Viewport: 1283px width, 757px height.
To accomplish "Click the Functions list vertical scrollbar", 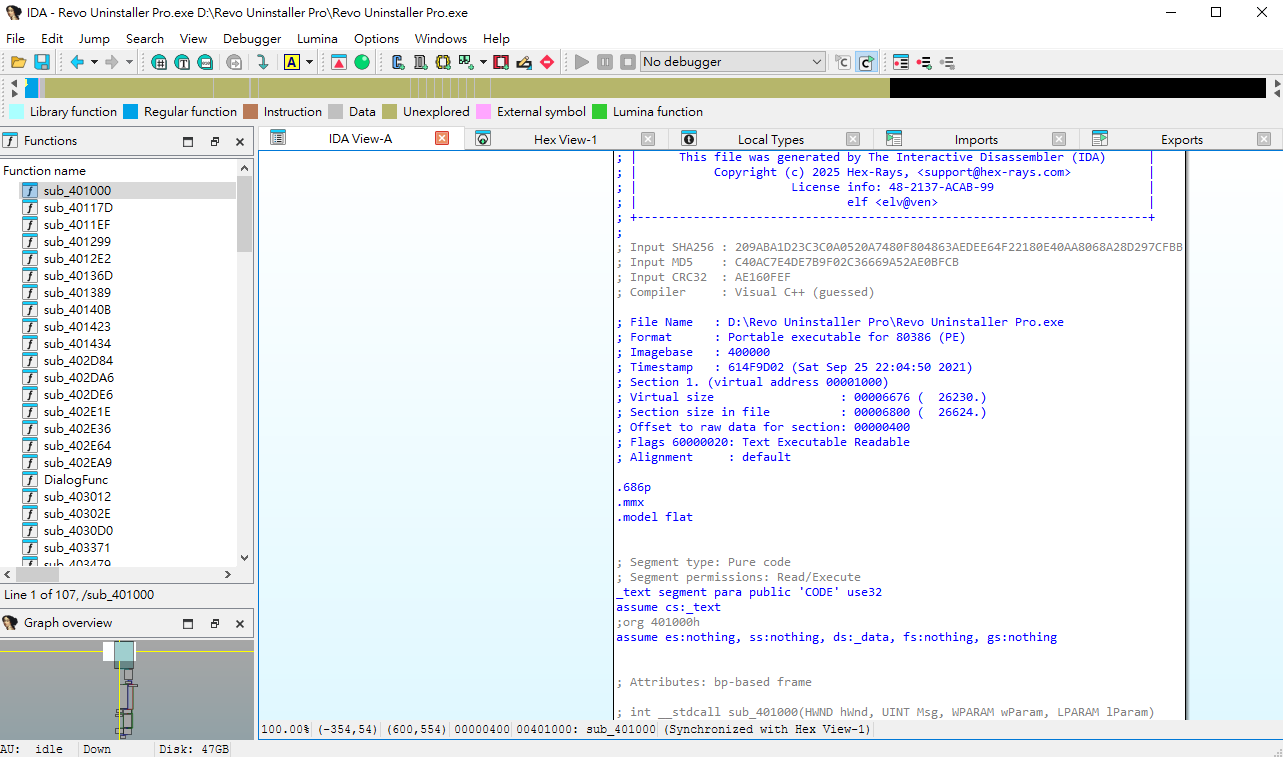I will tap(245, 365).
